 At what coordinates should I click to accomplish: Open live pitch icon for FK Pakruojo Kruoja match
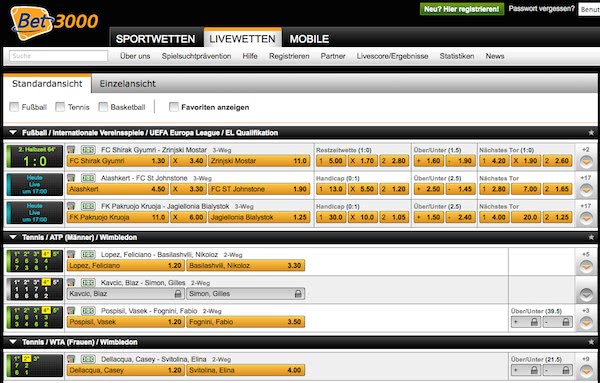click(x=88, y=206)
